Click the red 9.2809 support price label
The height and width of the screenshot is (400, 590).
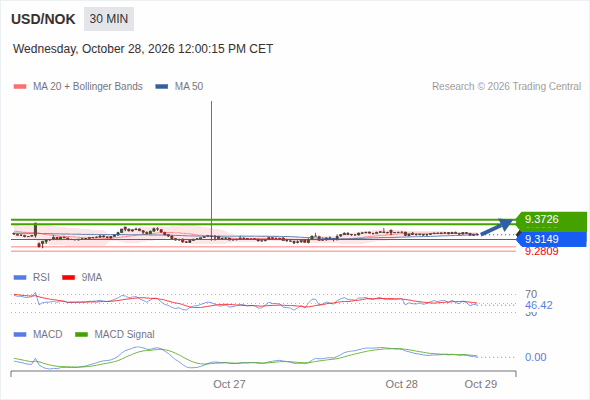(x=541, y=251)
